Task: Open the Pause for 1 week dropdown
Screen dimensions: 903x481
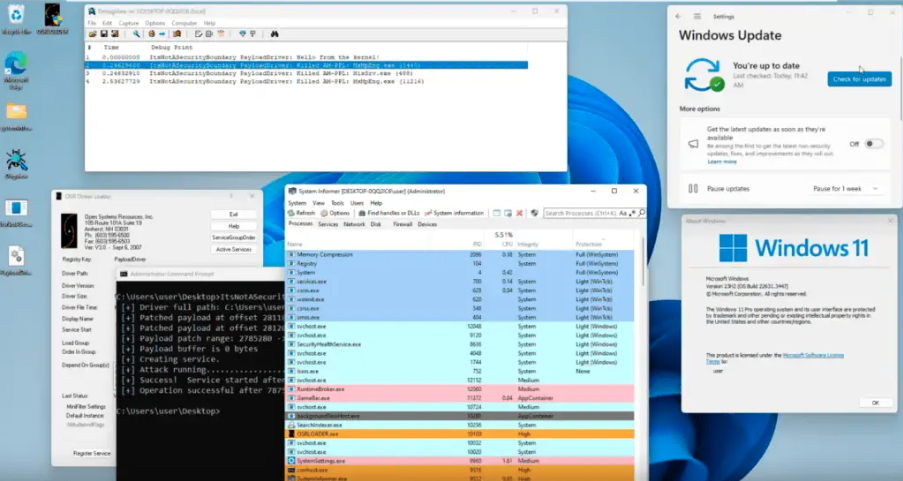Action: pyautogui.click(x=846, y=188)
